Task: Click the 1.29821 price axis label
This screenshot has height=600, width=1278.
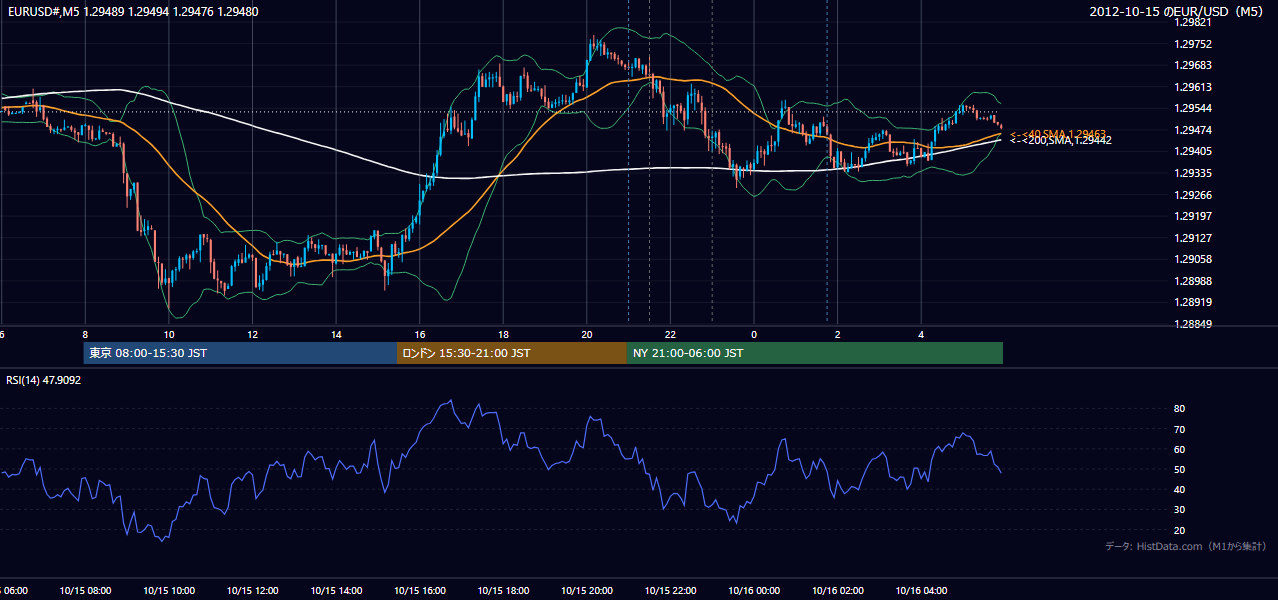Action: pyautogui.click(x=1194, y=22)
